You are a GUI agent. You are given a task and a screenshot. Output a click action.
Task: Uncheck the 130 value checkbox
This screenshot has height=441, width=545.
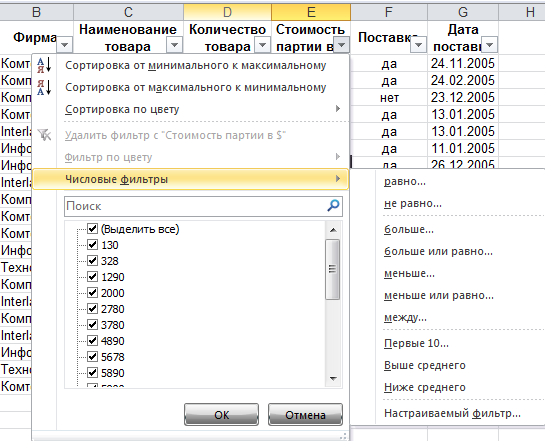click(x=92, y=245)
